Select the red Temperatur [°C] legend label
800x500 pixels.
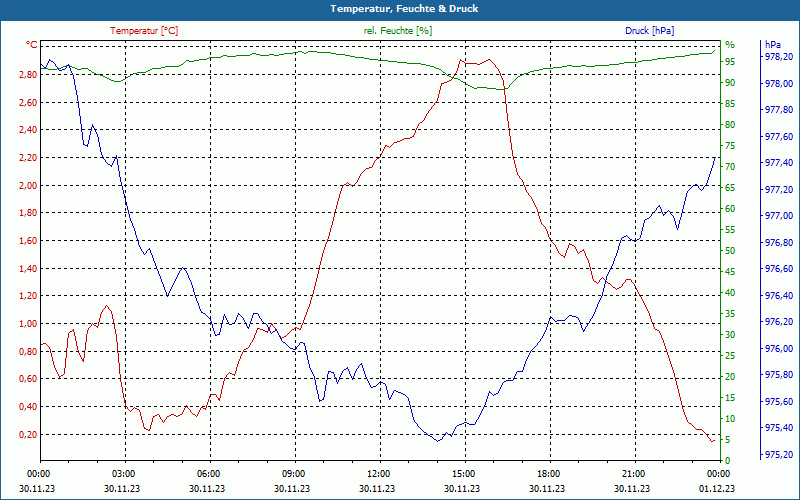[x=144, y=31]
